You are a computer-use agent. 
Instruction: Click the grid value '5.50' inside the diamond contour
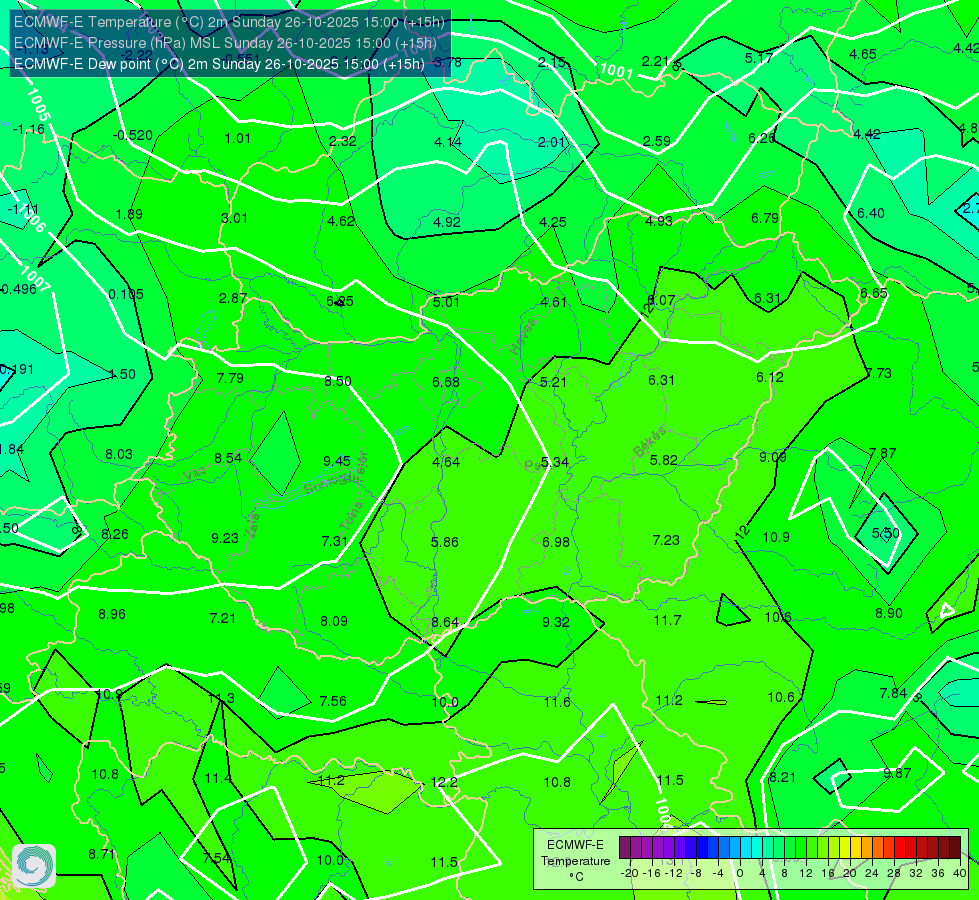click(886, 533)
